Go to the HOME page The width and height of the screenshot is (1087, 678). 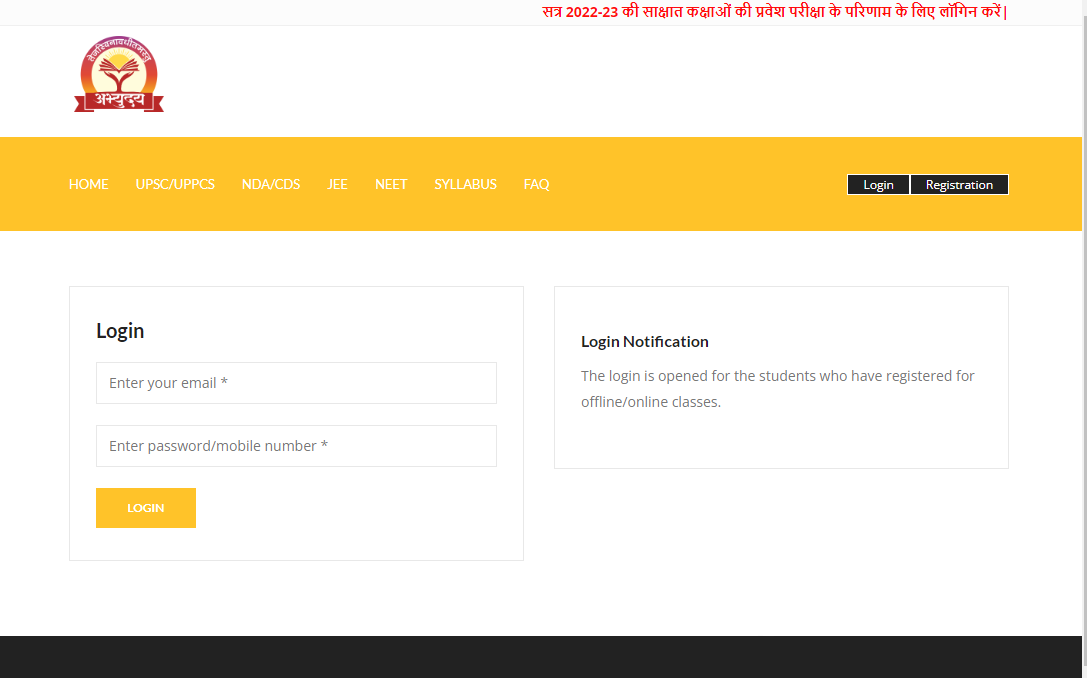(x=88, y=184)
